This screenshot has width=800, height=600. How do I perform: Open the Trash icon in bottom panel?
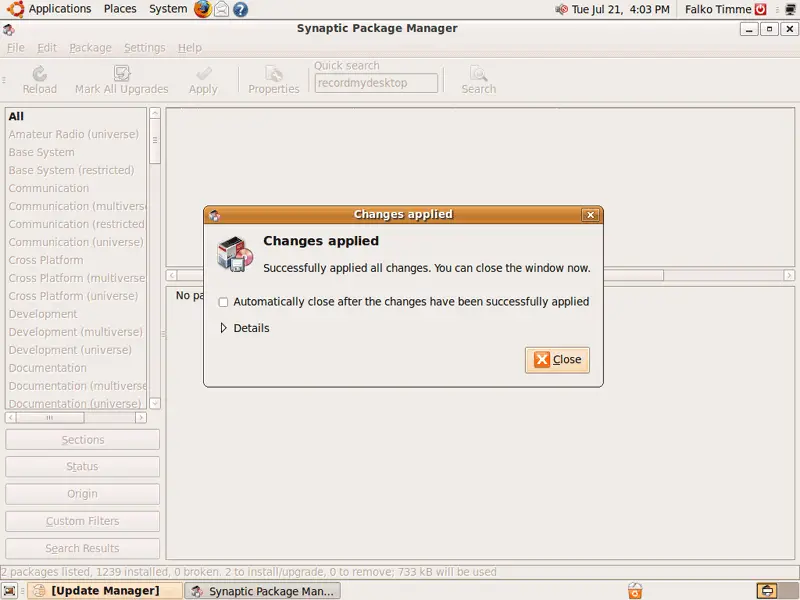[x=635, y=591]
